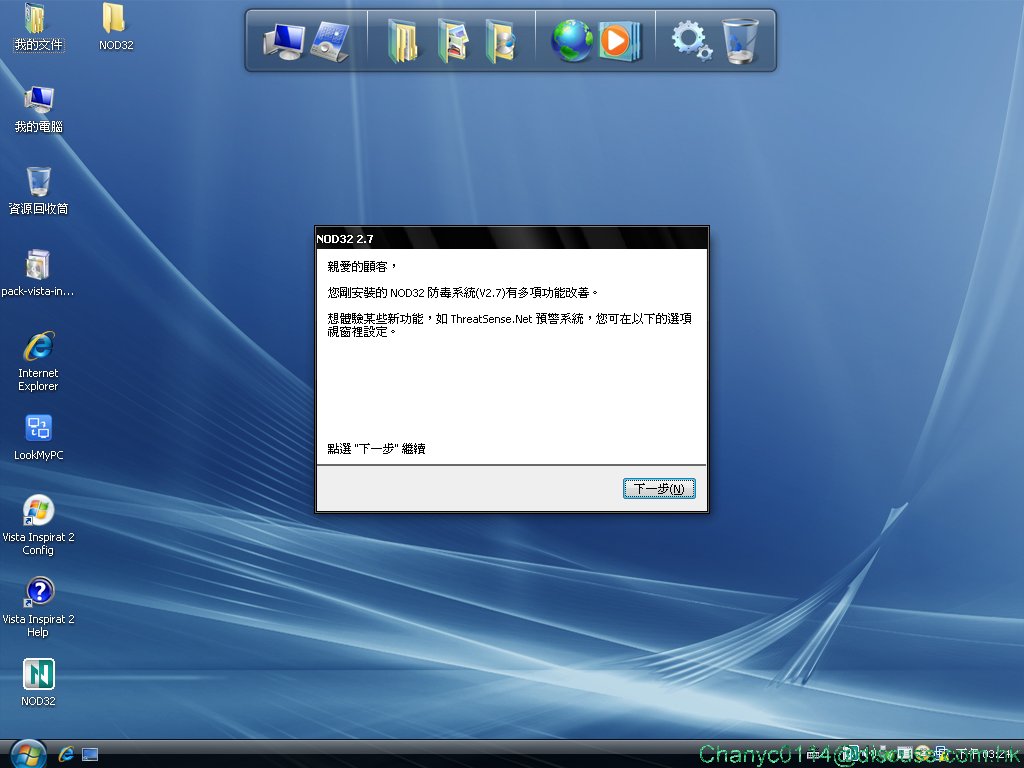Select the Internet Explorer desktop icon
This screenshot has width=1024, height=768.
pyautogui.click(x=38, y=361)
